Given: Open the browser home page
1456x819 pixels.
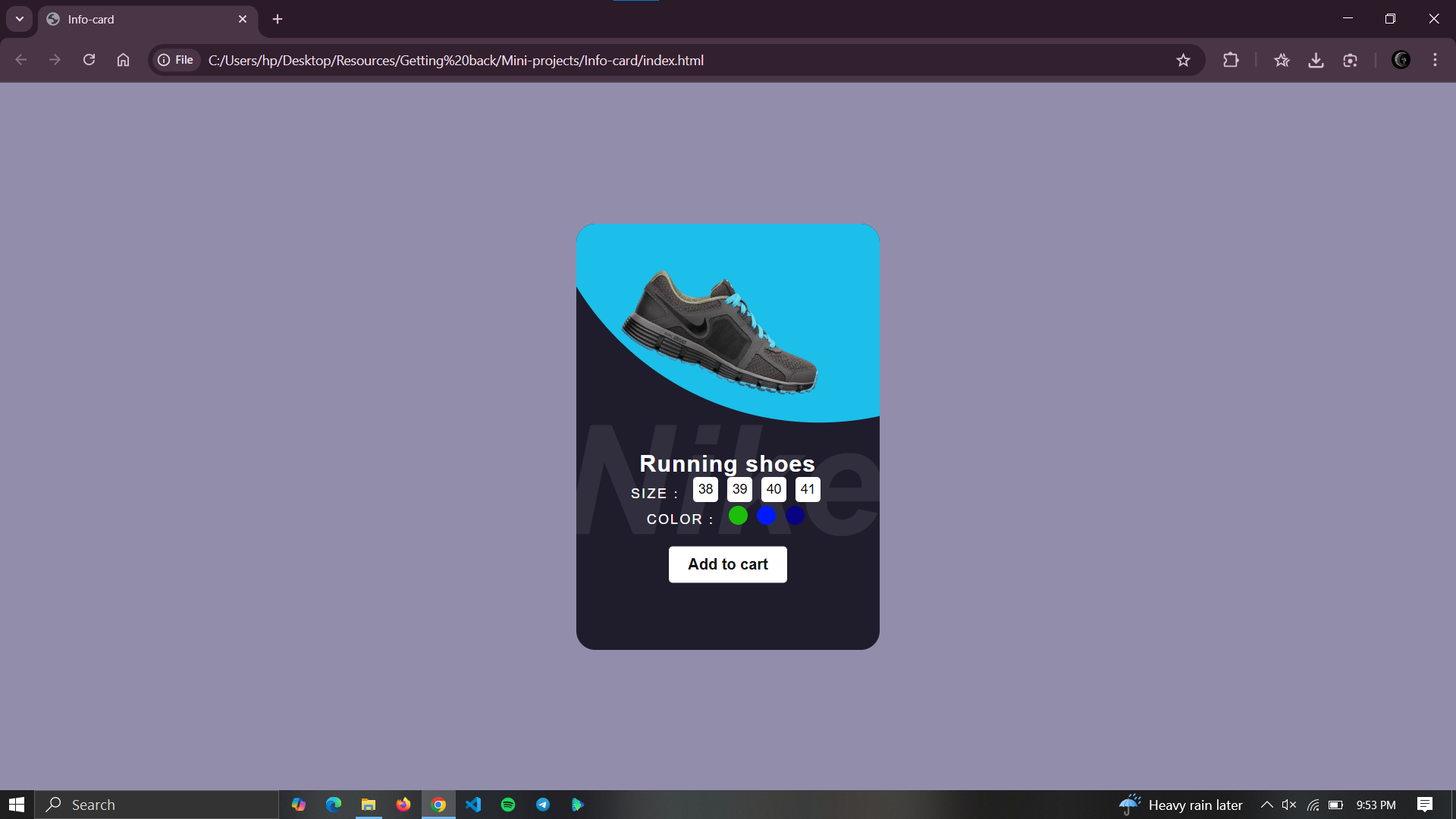Looking at the screenshot, I should click(x=123, y=60).
